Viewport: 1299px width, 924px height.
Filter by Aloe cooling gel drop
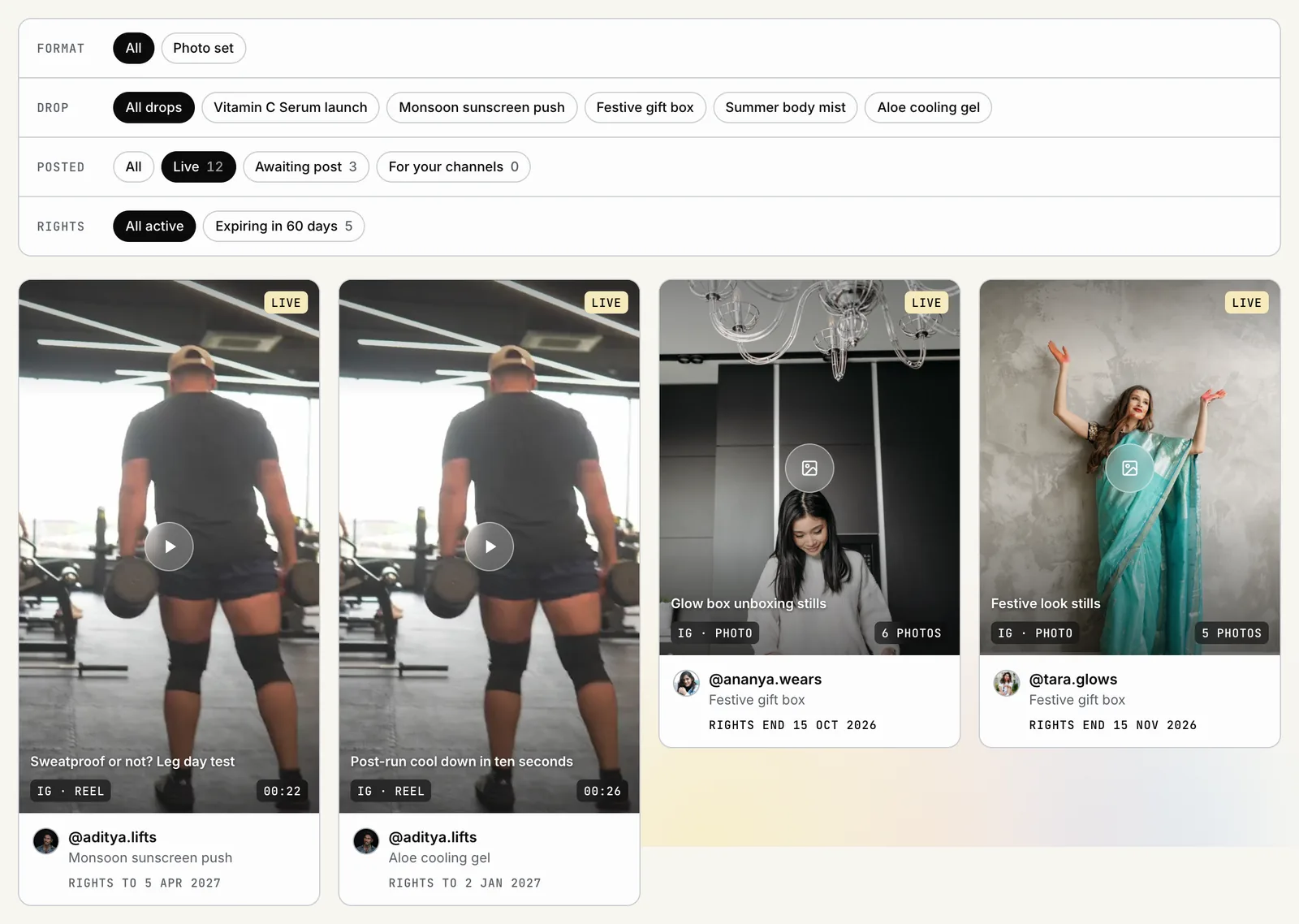point(928,107)
